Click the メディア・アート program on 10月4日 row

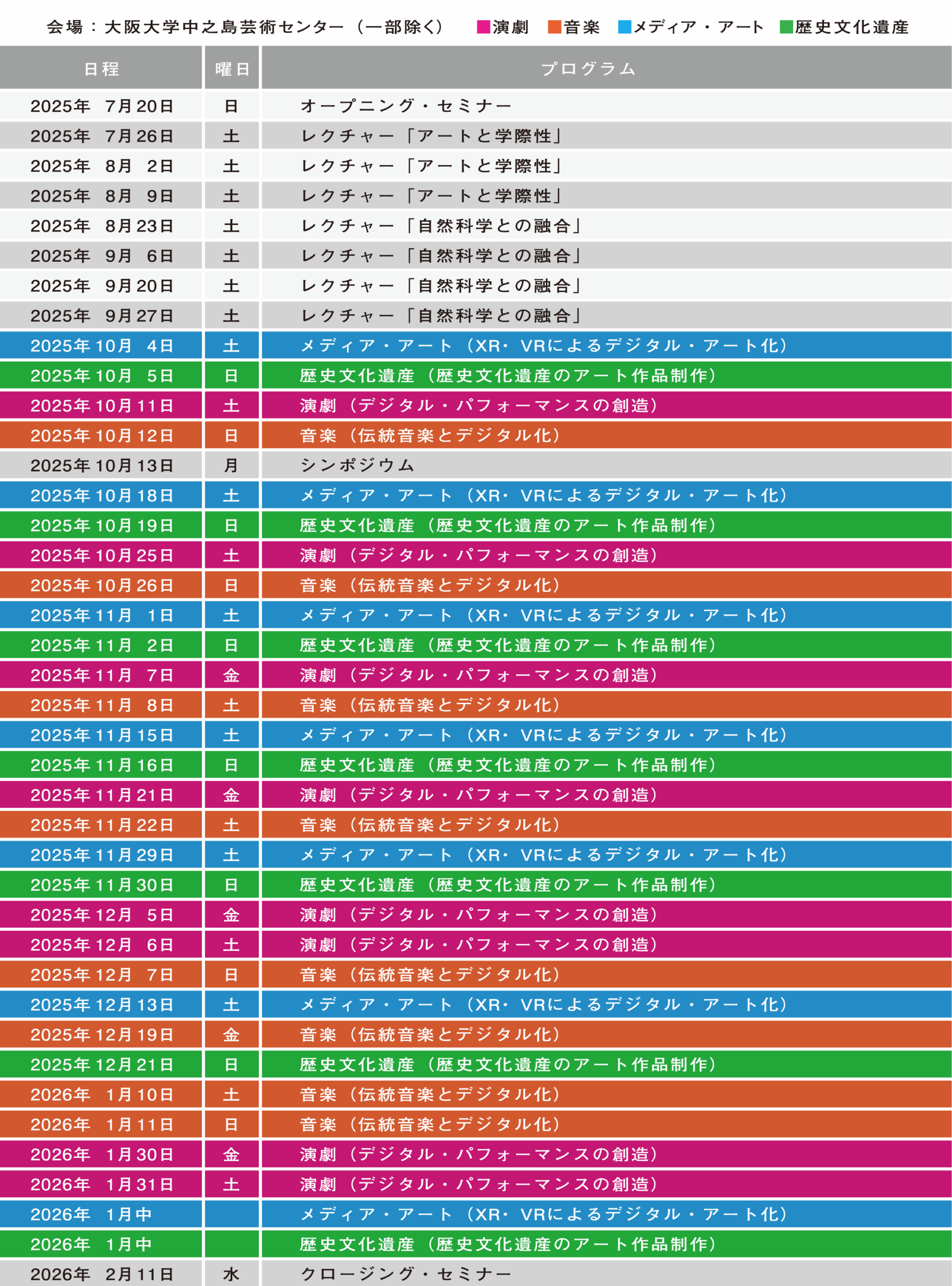tap(544, 346)
